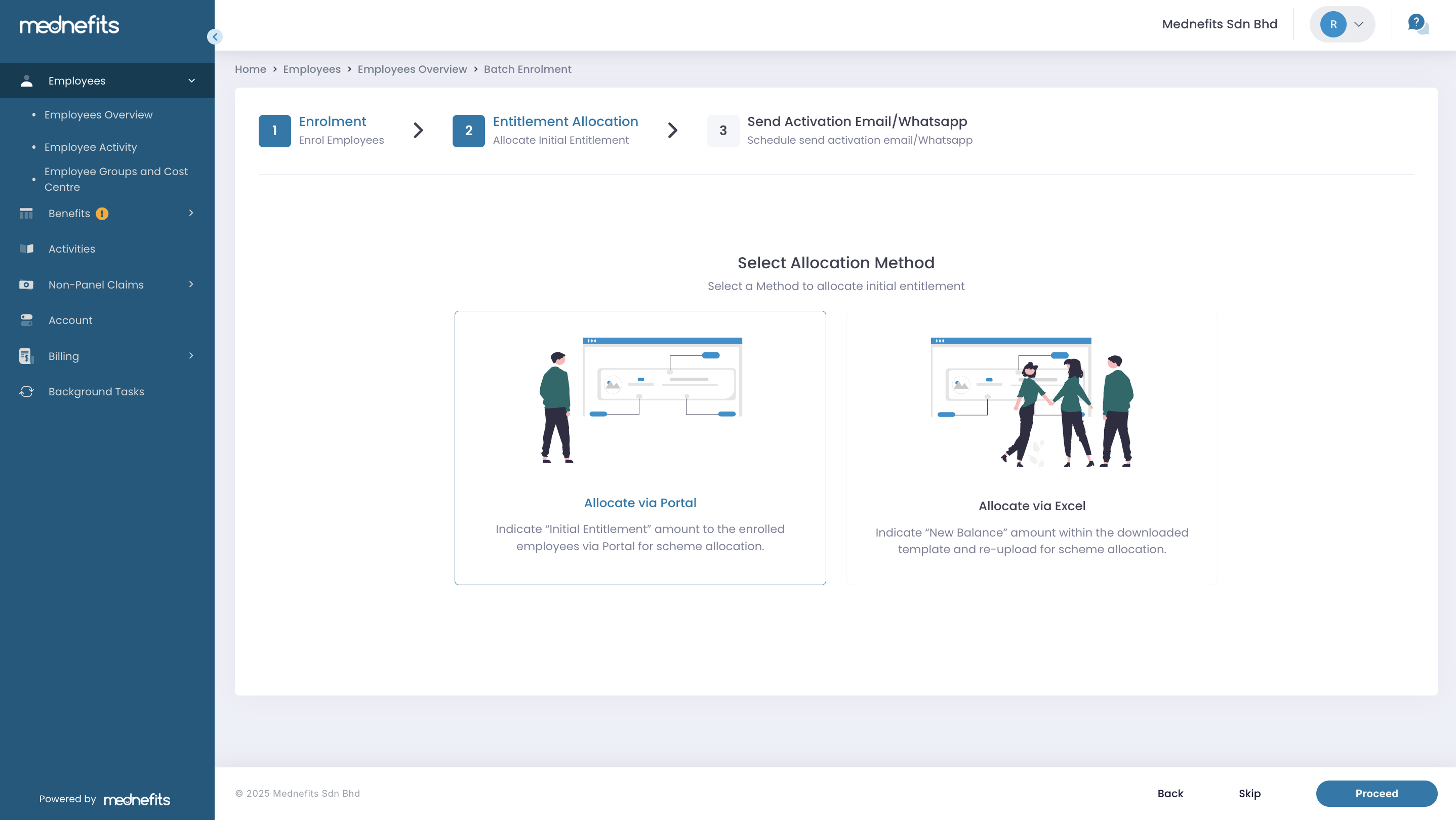
Task: Click the Mednefits logo at top
Action: click(69, 25)
